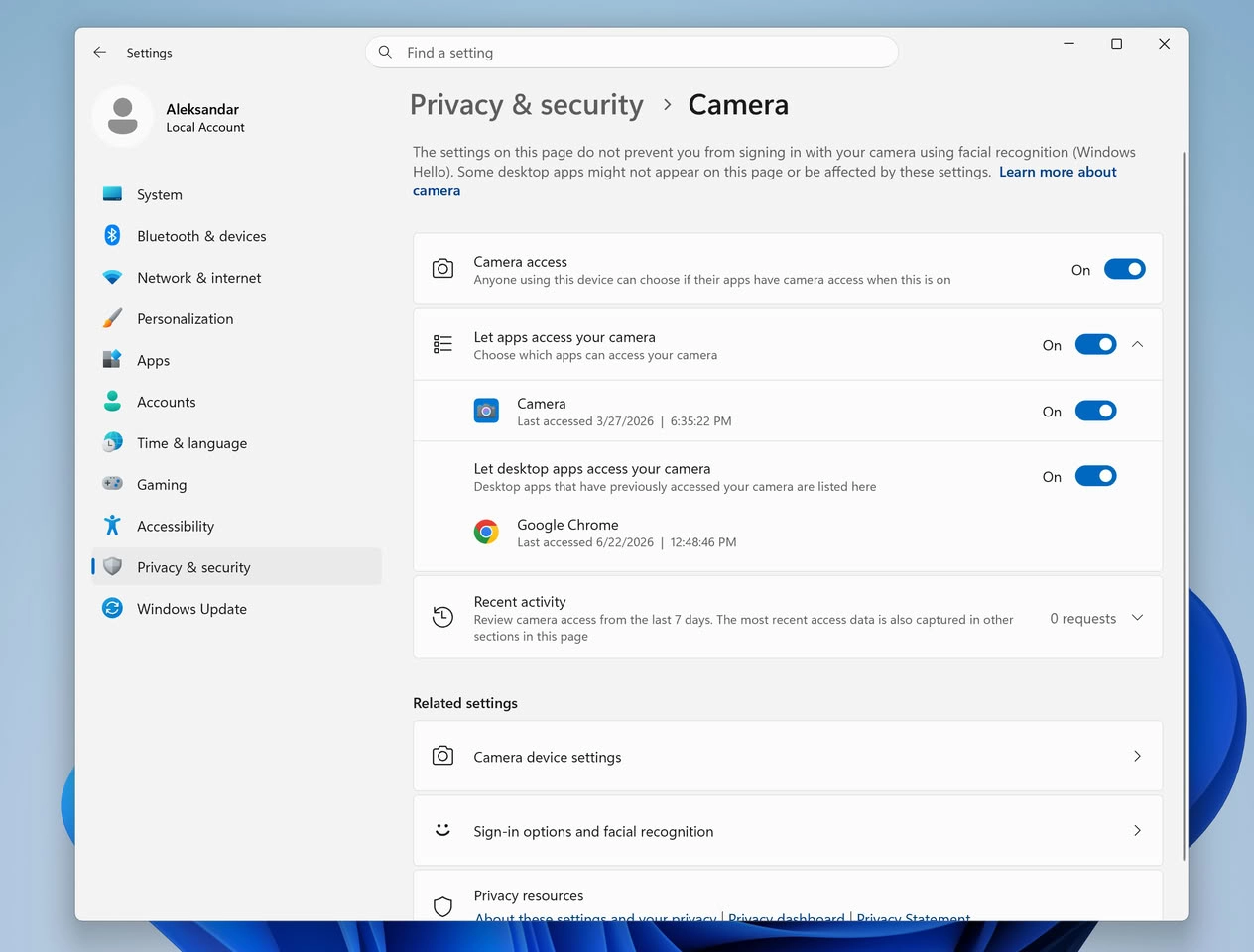Viewport: 1254px width, 952px height.
Task: Open the System settings page
Action: [x=236, y=194]
